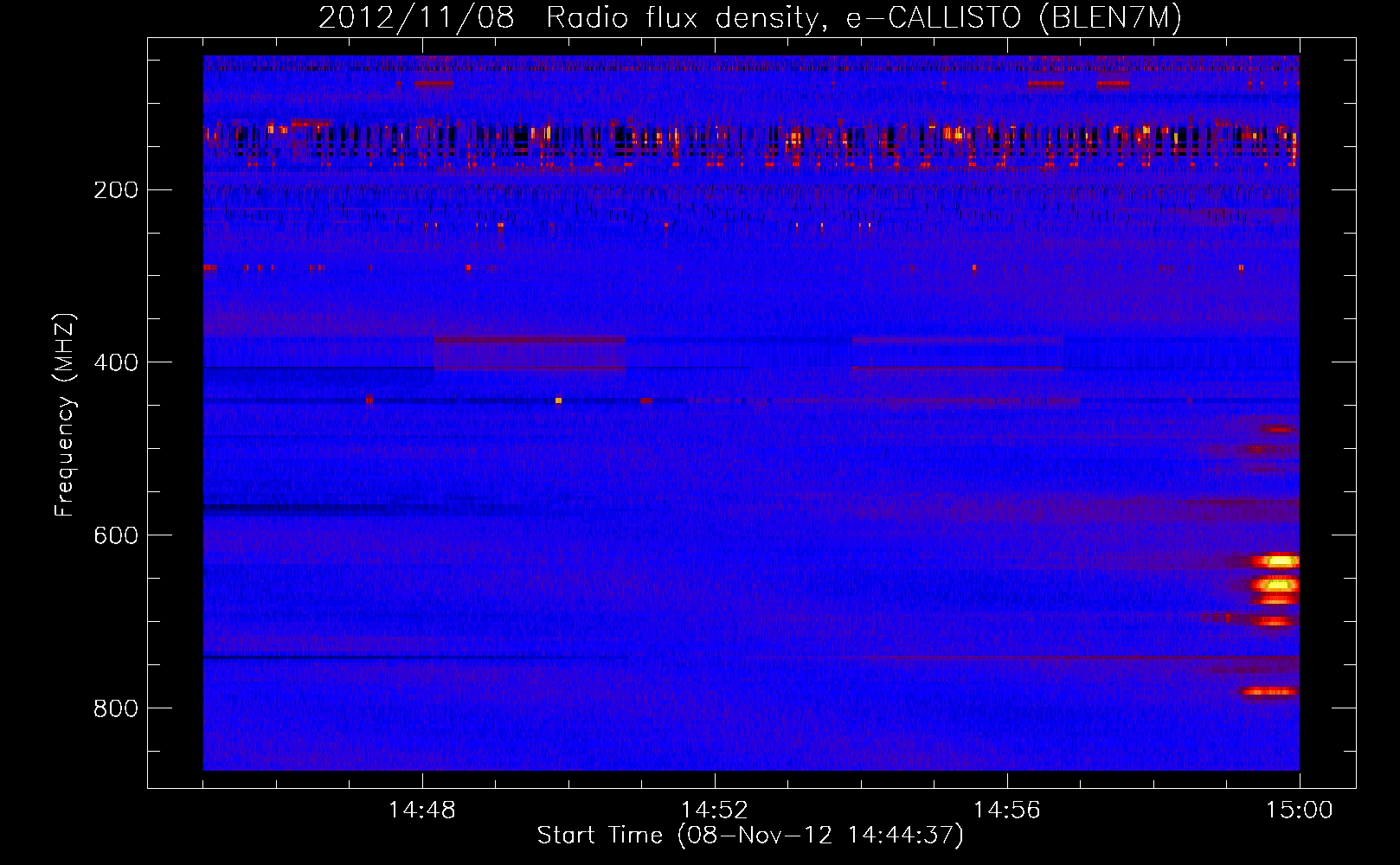Viewport: 1400px width, 865px height.
Task: Select the Frequency (MHZ) axis label
Action: tap(65, 414)
